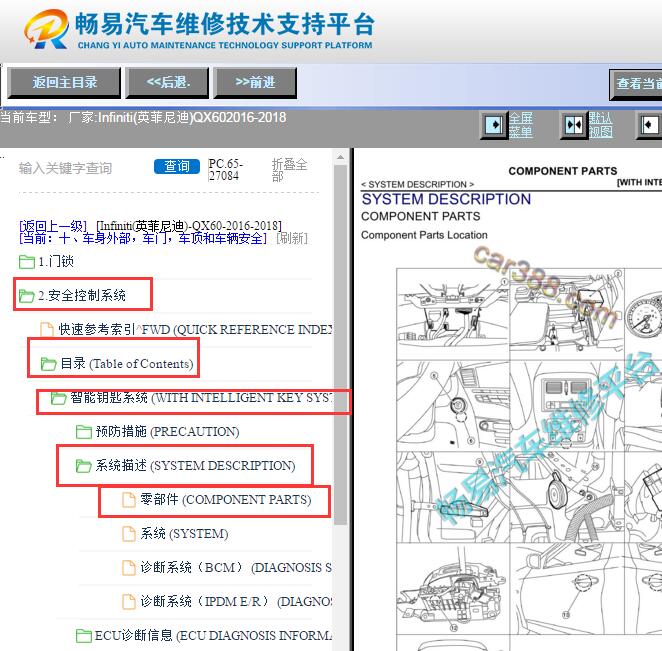Click the 诊断系统 BCM document icon
The height and width of the screenshot is (651, 662).
129,568
